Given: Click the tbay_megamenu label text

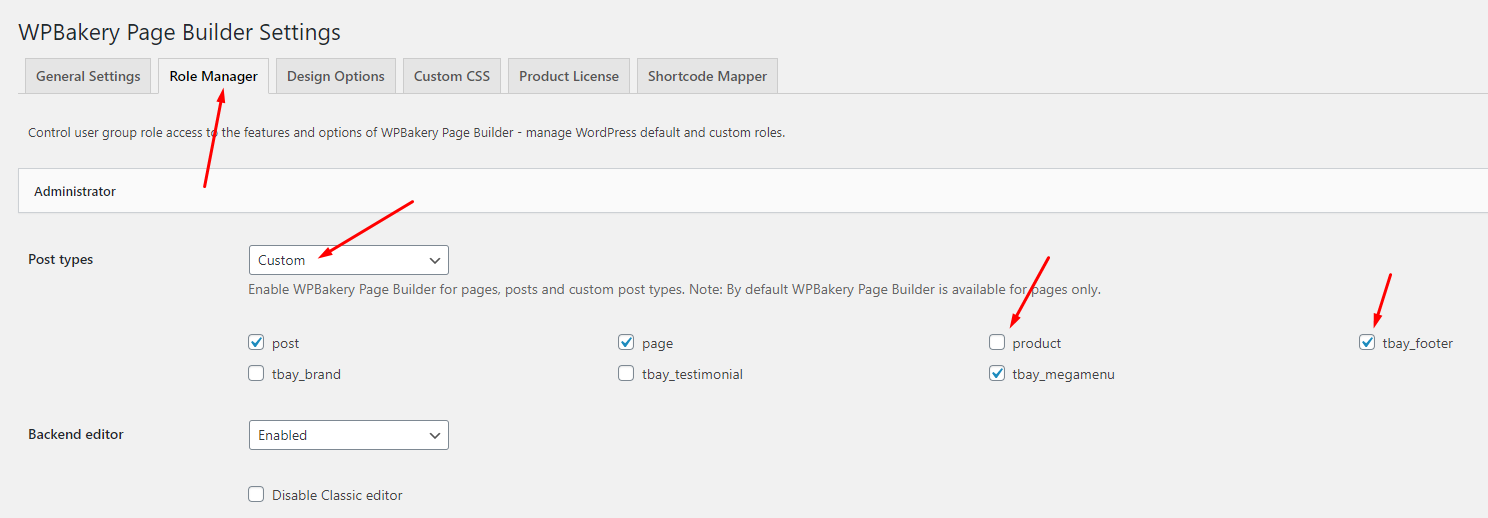Looking at the screenshot, I should click(x=1063, y=374).
